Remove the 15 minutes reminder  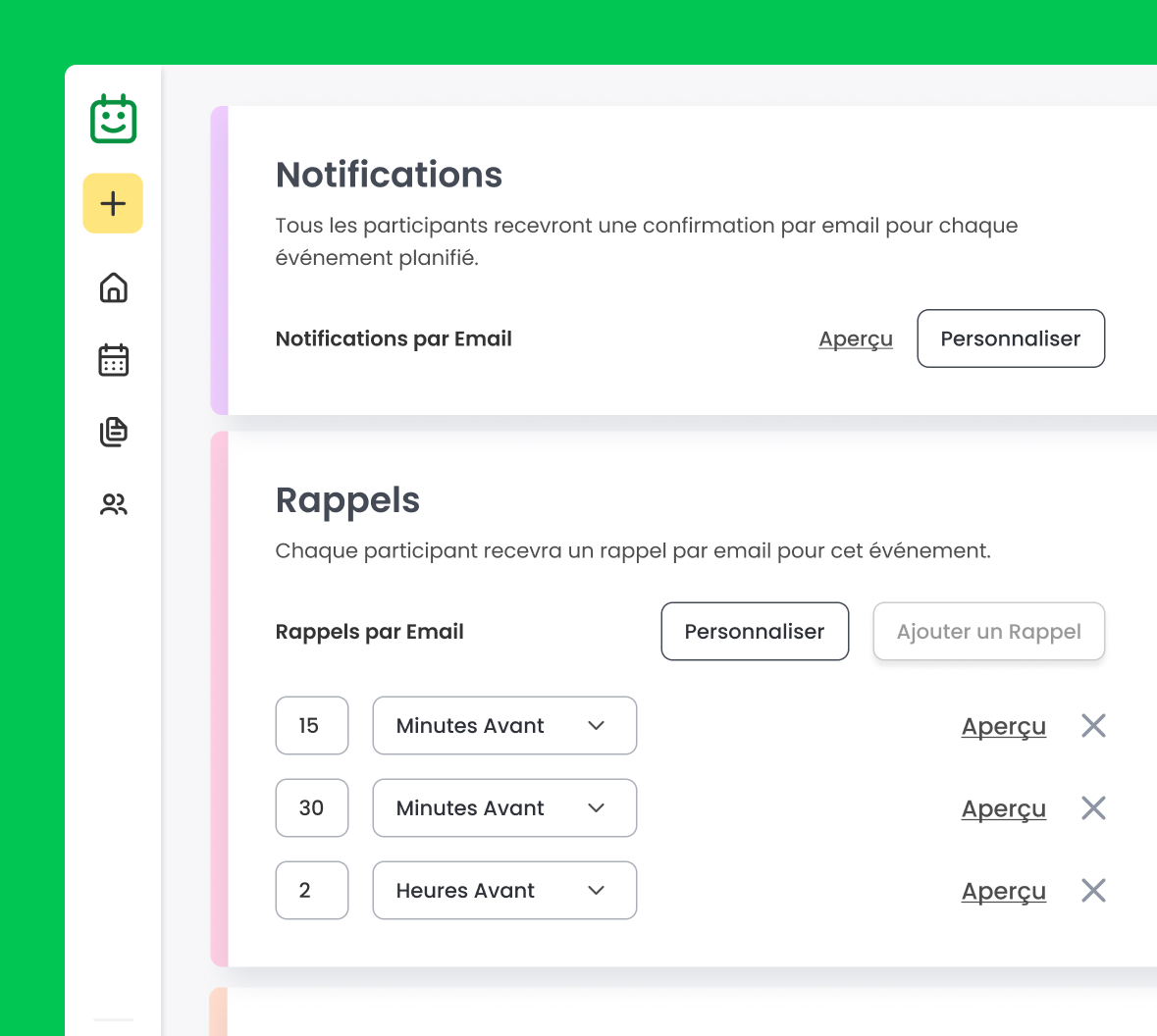tap(1093, 726)
